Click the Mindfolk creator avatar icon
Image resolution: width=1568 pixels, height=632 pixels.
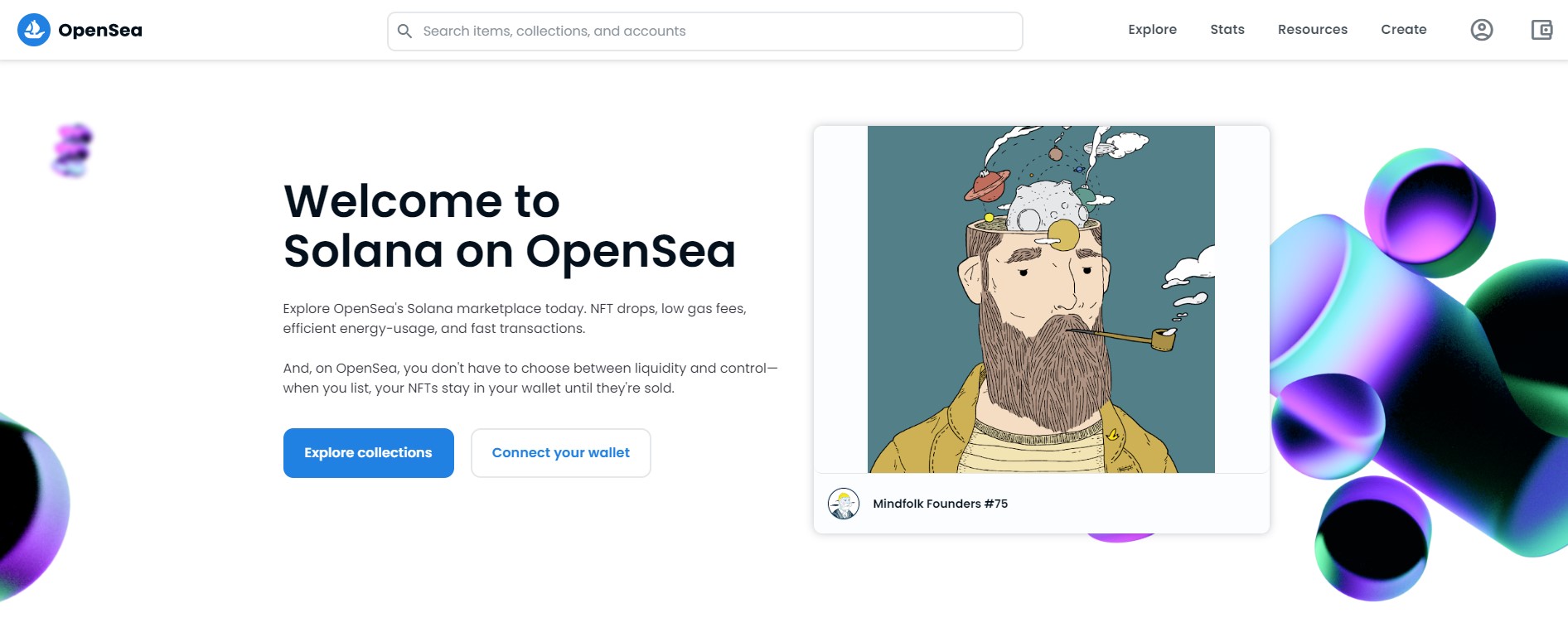click(844, 504)
